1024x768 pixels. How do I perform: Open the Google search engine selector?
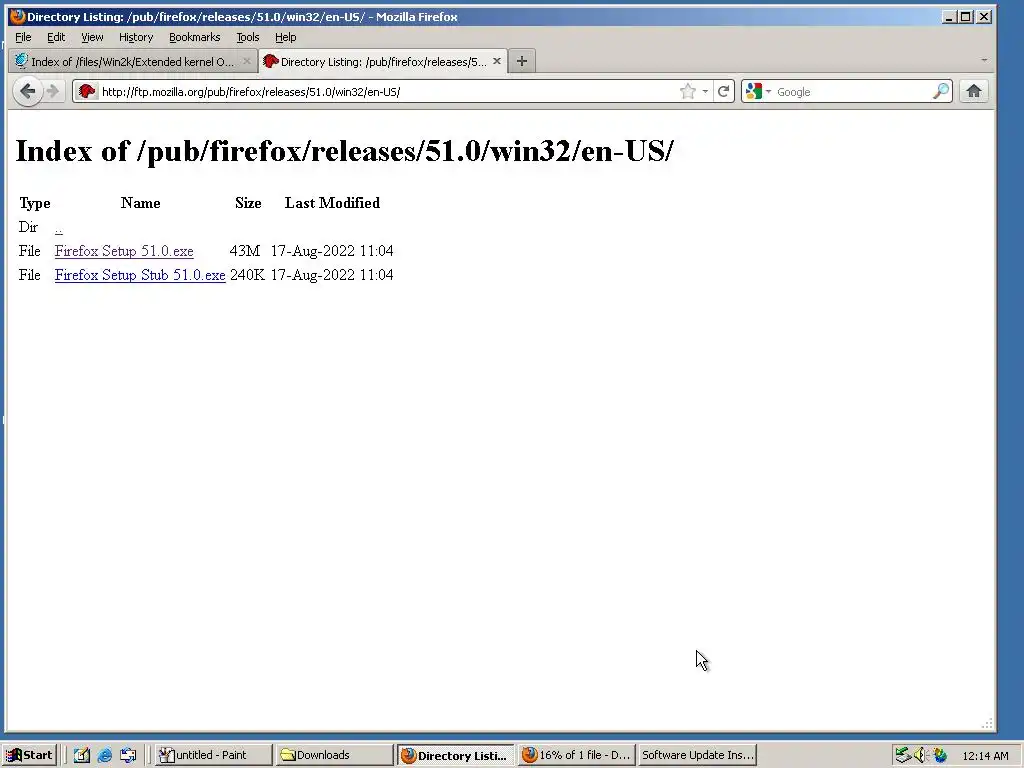(x=758, y=91)
